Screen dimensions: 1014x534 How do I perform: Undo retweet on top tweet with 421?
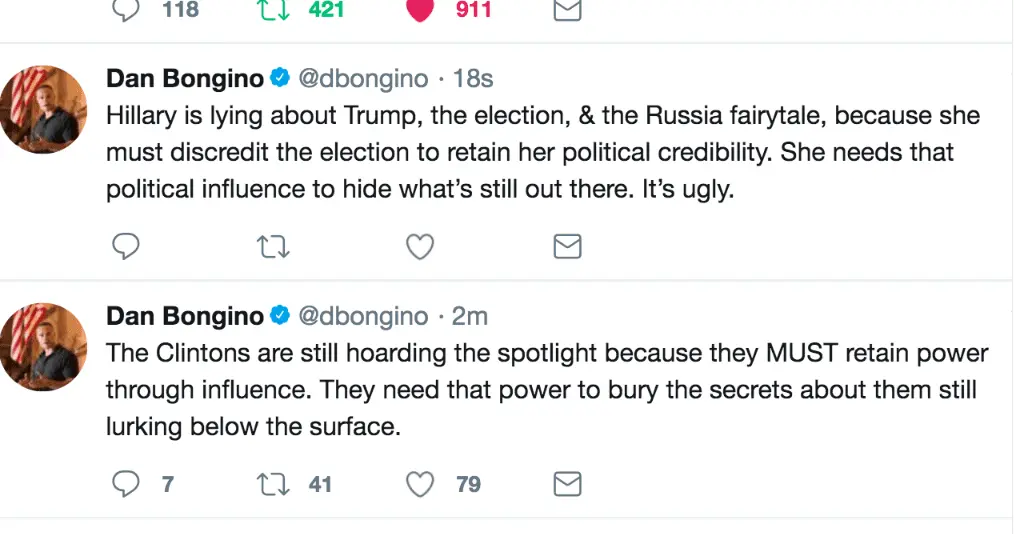[274, 10]
